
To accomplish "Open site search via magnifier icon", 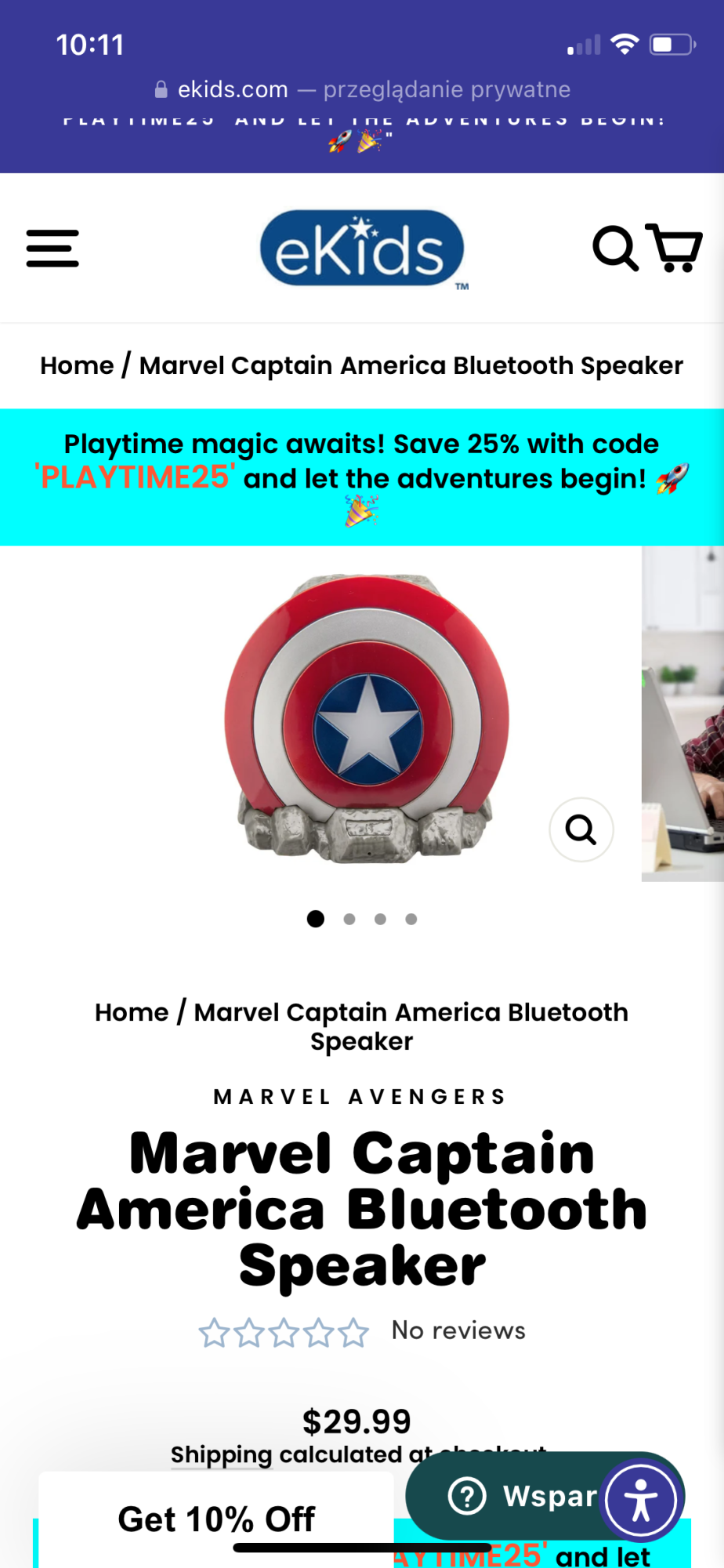I will coord(615,249).
